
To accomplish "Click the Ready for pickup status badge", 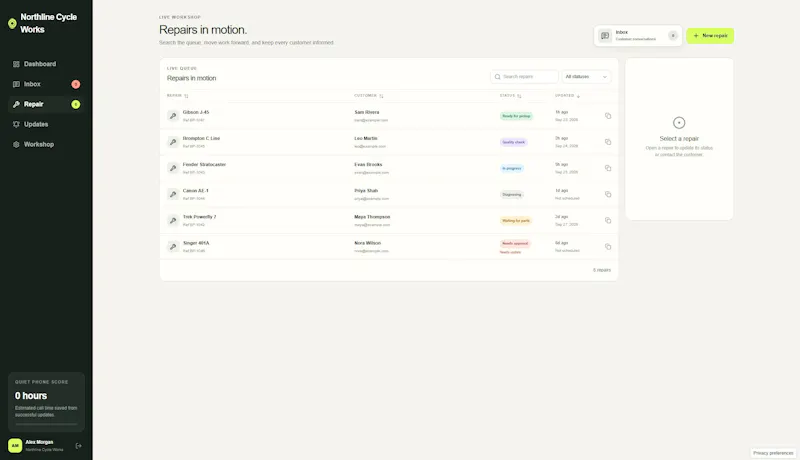I will pyautogui.click(x=516, y=116).
